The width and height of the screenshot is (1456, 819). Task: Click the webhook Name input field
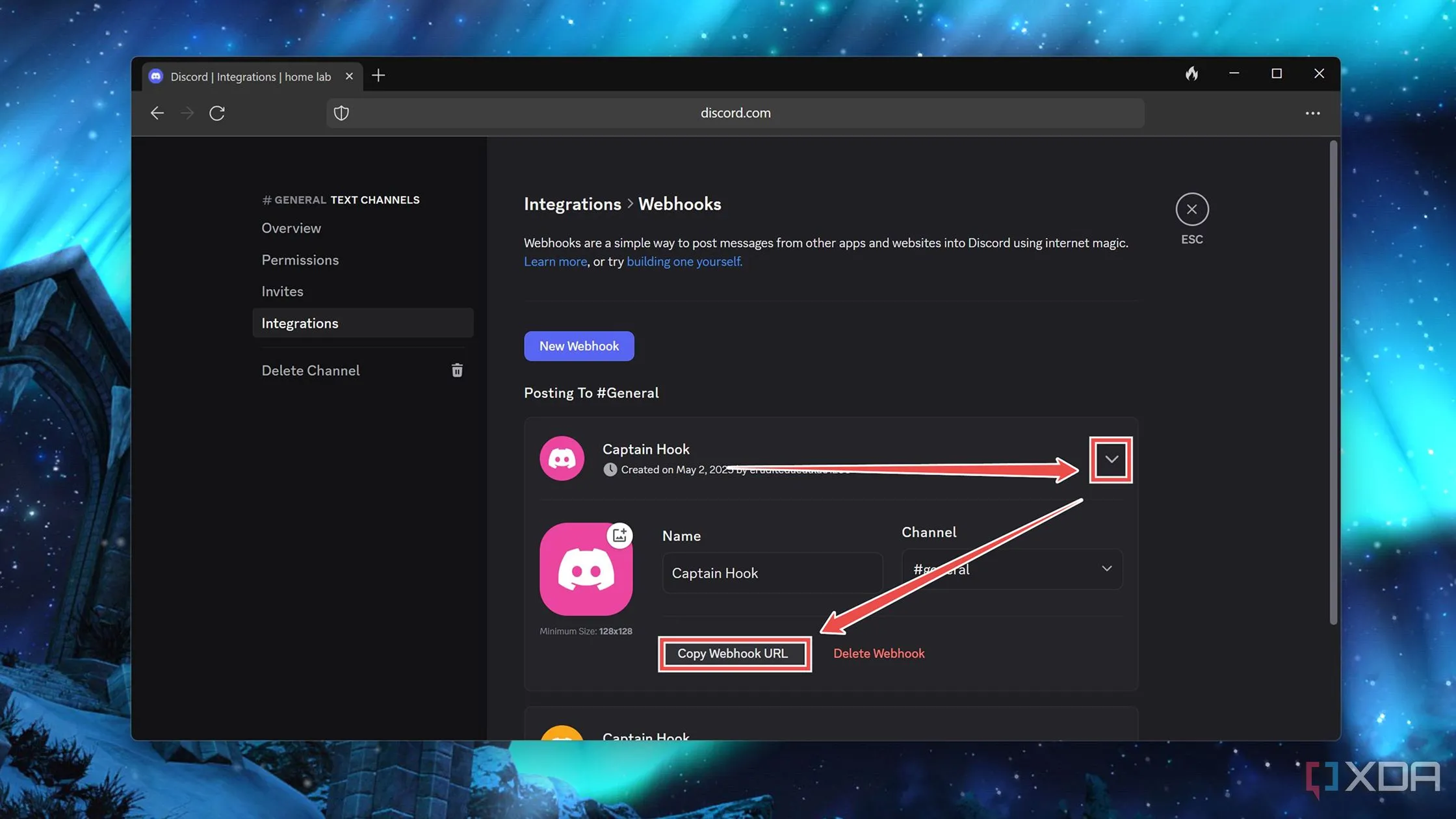(772, 573)
